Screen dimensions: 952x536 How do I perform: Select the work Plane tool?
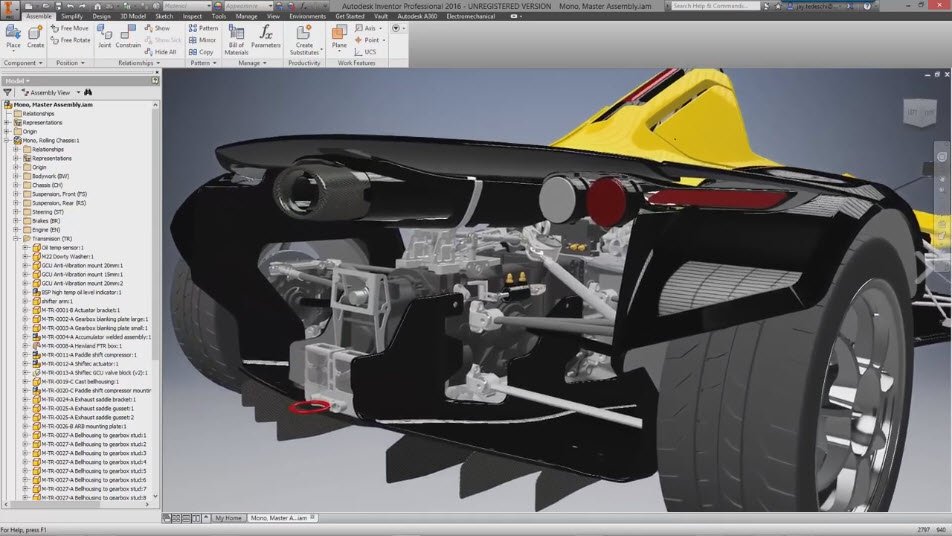(x=339, y=36)
